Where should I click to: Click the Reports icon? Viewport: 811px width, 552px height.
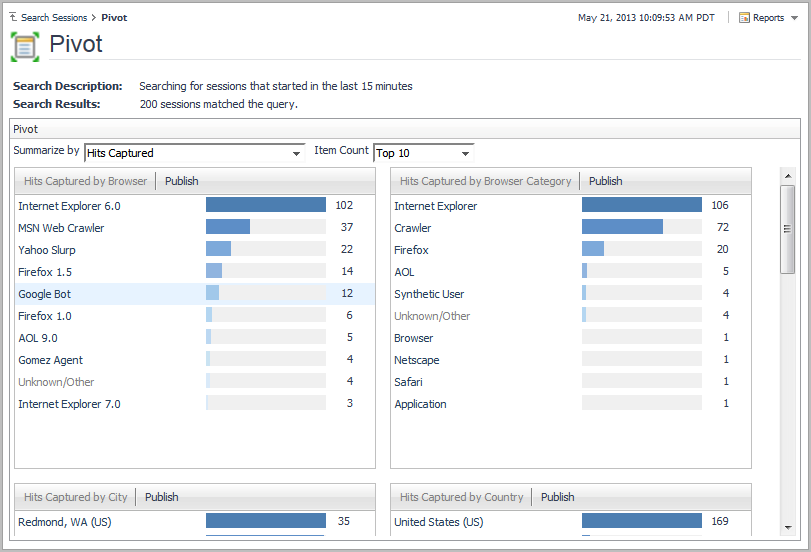(744, 18)
